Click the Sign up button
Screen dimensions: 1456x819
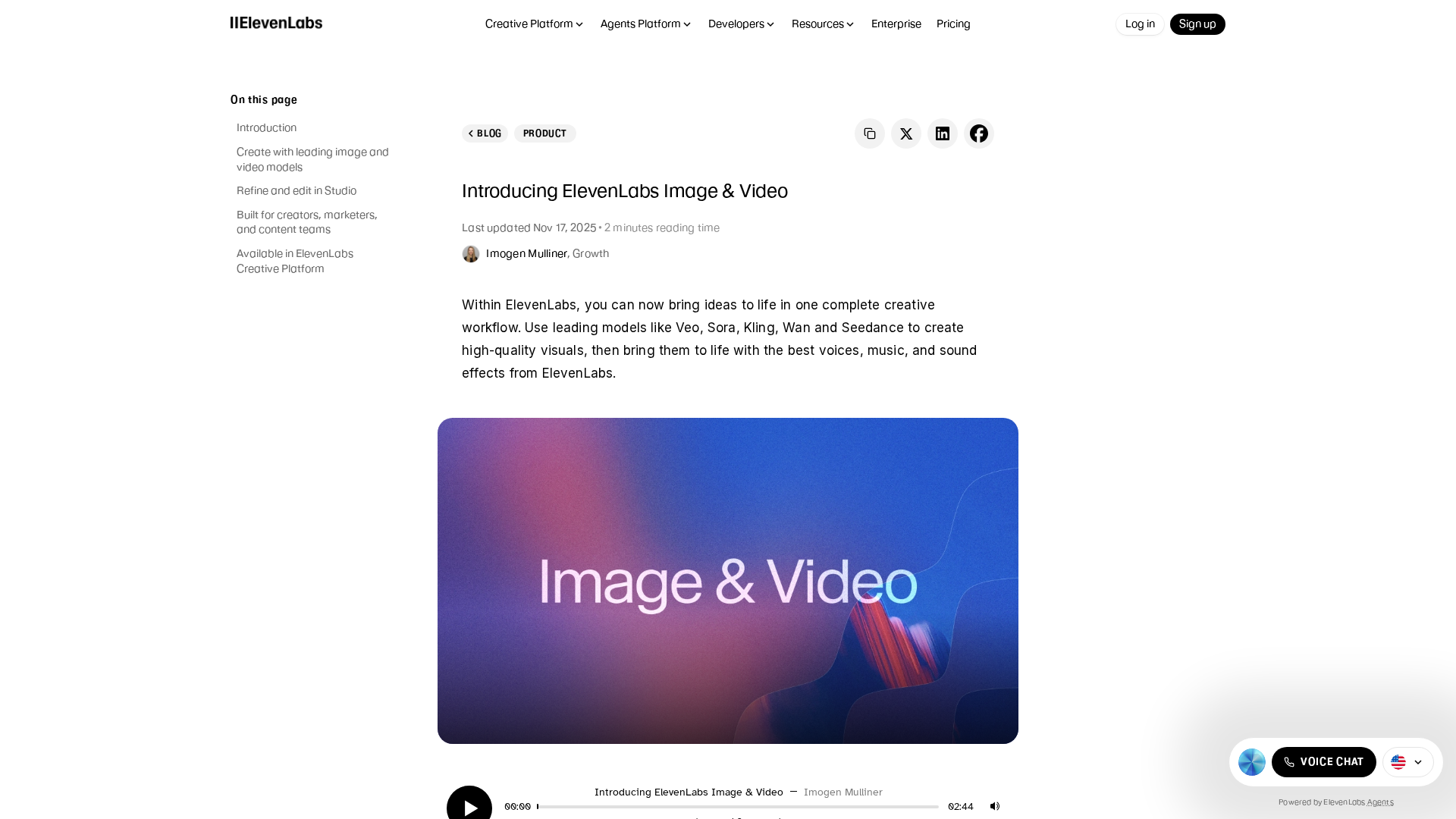[x=1197, y=24]
